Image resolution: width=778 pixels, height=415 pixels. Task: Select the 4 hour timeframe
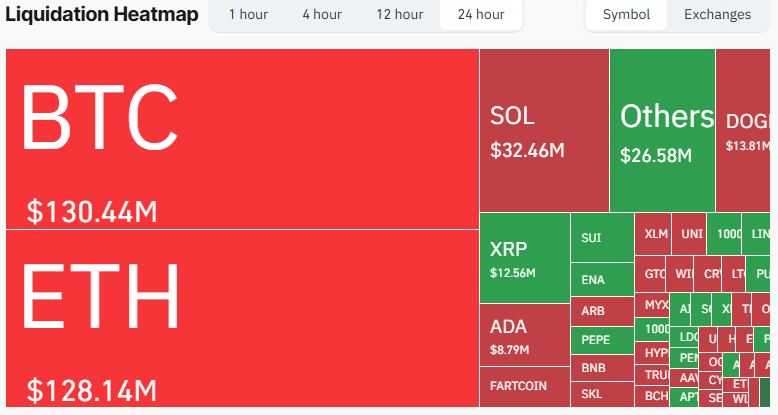(x=322, y=14)
